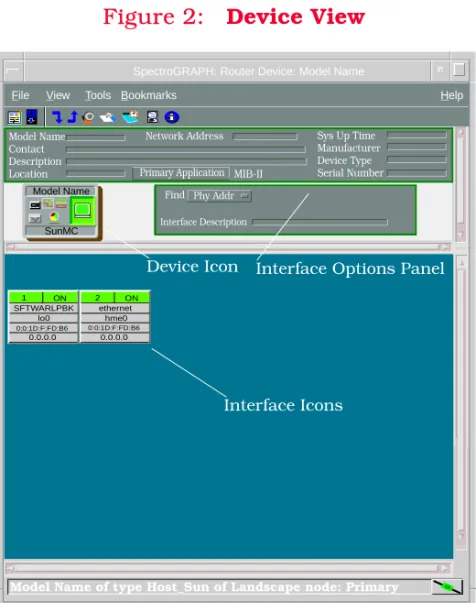Click the cyan folder with clock toolbar icon
This screenshot has width=476, height=603.
131,117
